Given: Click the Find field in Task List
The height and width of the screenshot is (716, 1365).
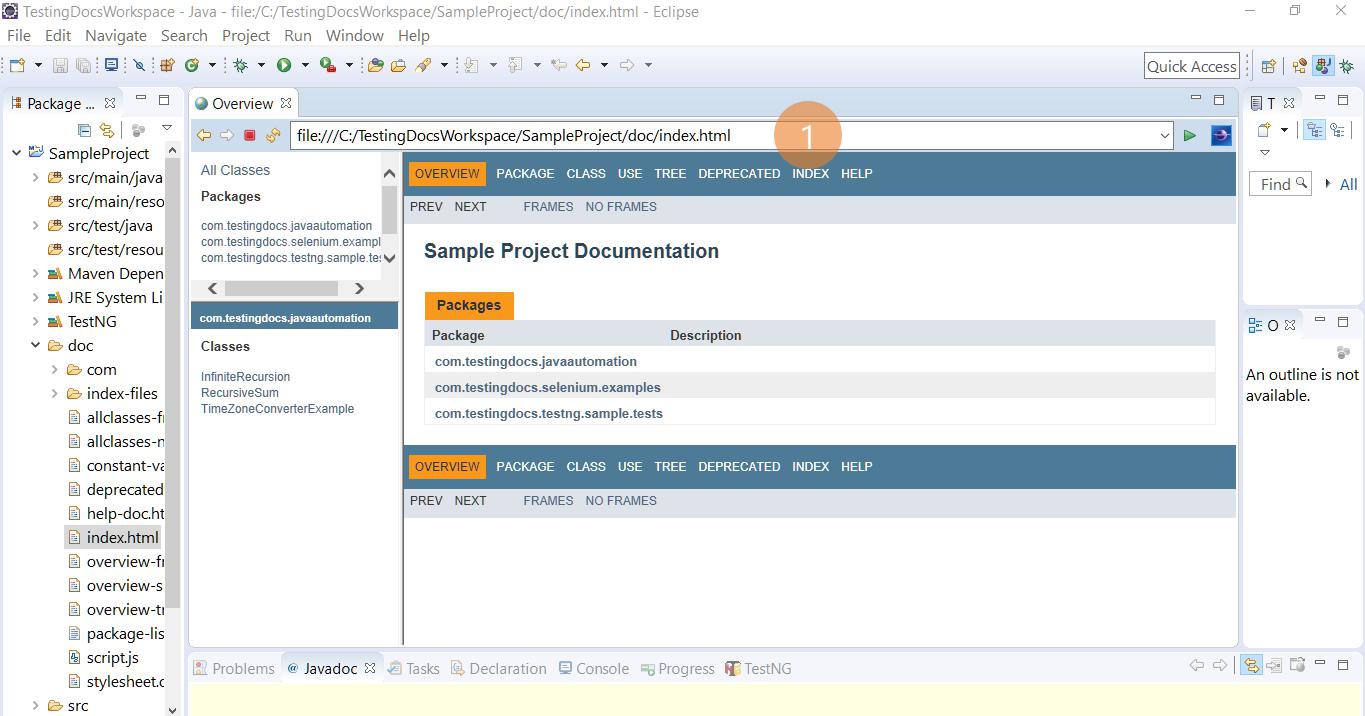Looking at the screenshot, I should [x=1280, y=184].
